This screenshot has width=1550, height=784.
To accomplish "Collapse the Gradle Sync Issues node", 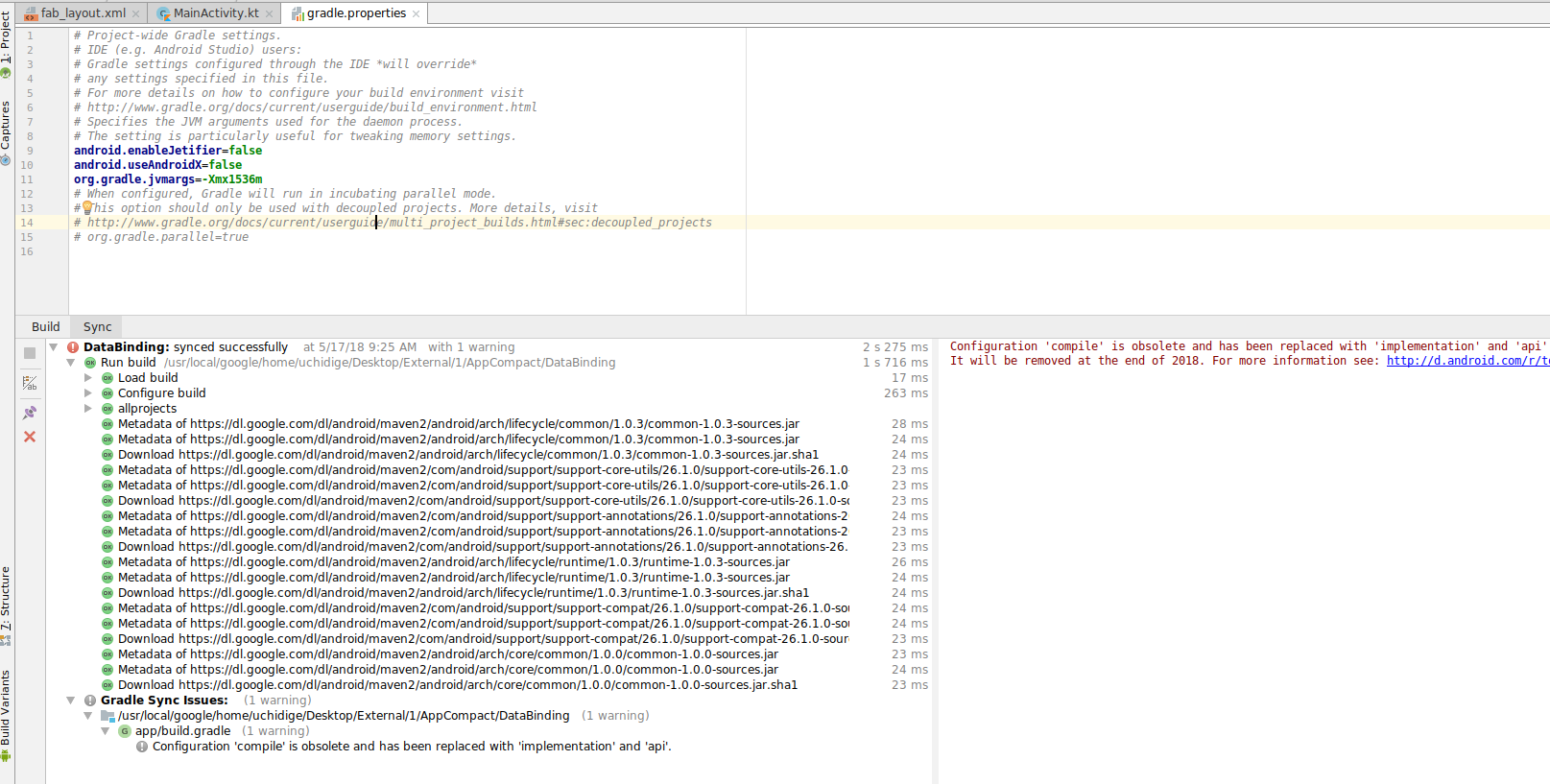I will tap(71, 701).
